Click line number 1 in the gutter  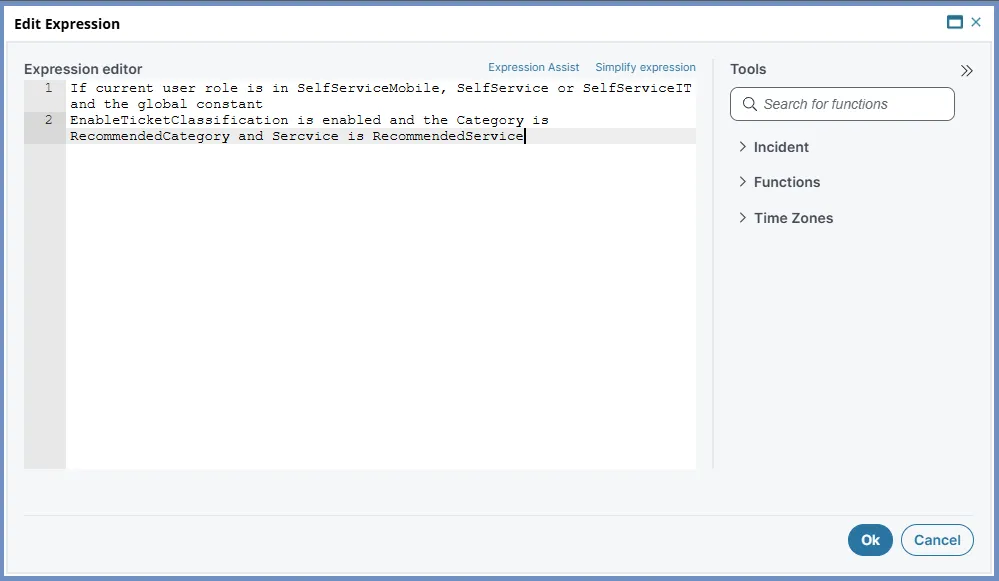pyautogui.click(x=48, y=88)
